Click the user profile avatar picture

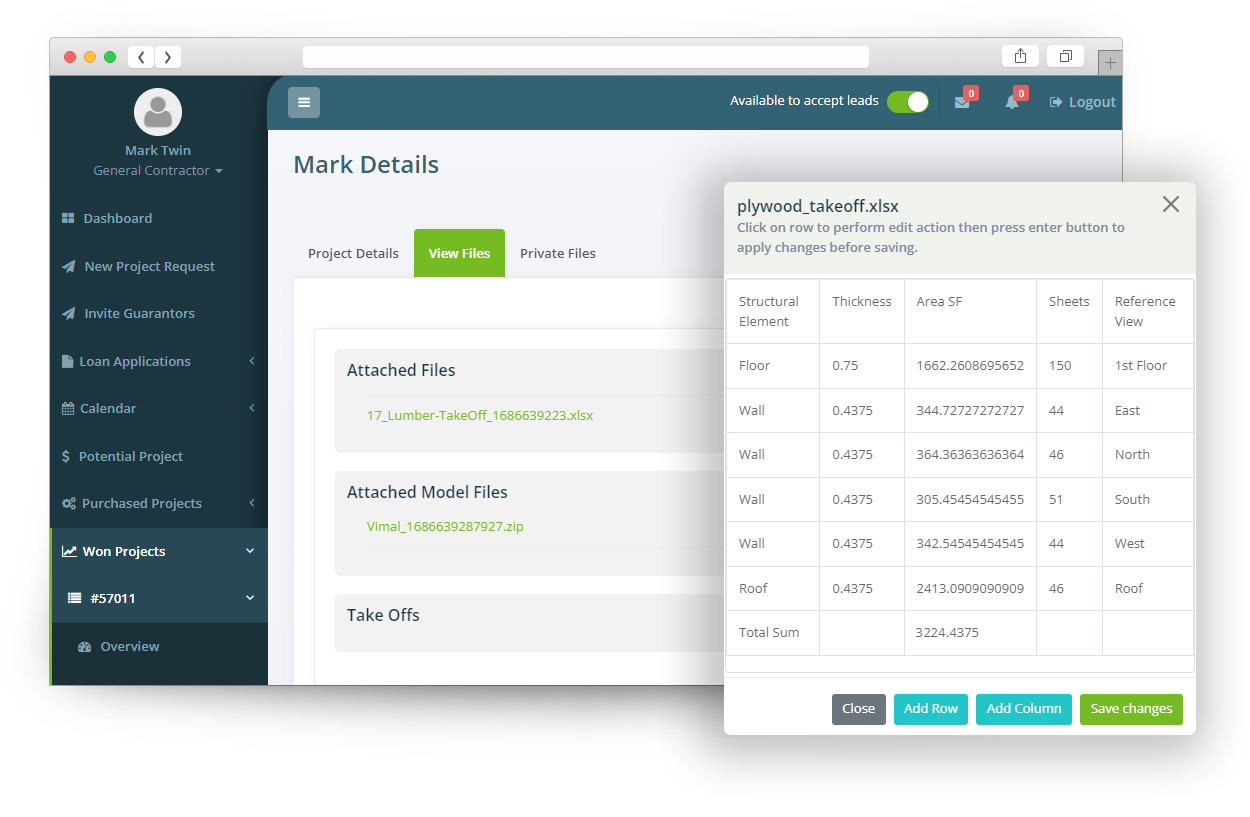point(157,112)
